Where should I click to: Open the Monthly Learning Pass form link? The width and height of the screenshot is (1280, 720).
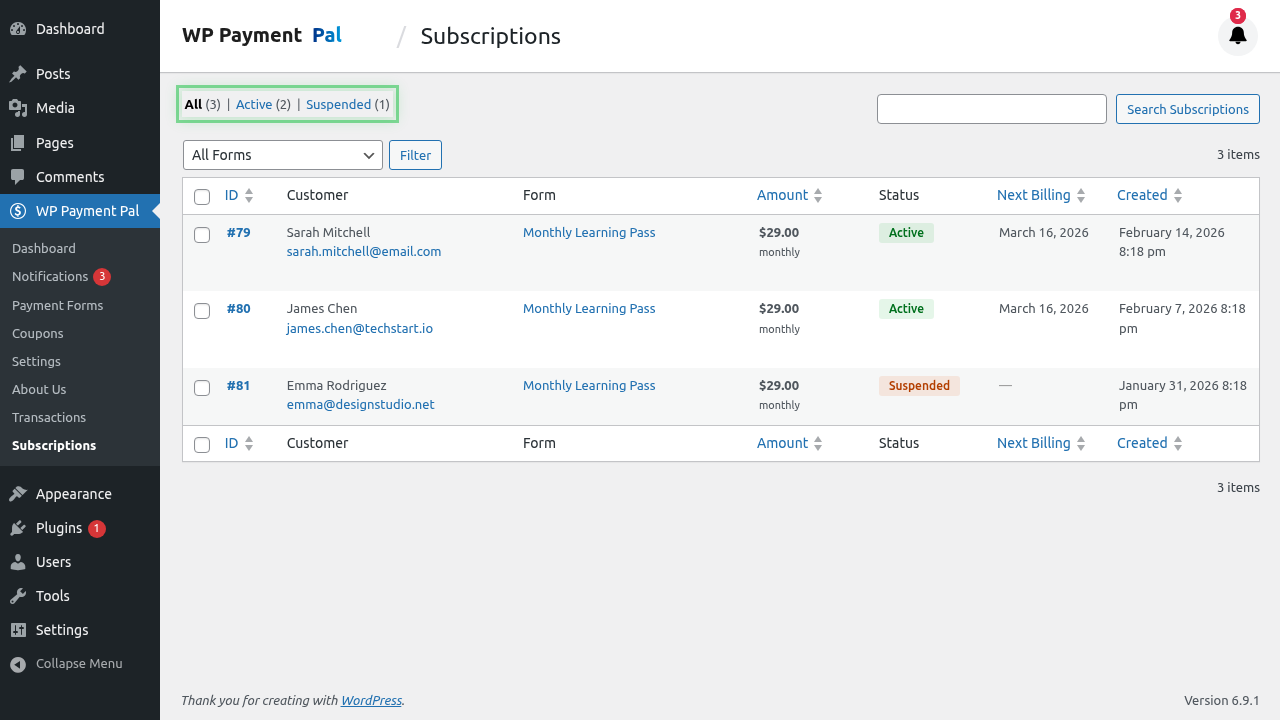pos(588,232)
